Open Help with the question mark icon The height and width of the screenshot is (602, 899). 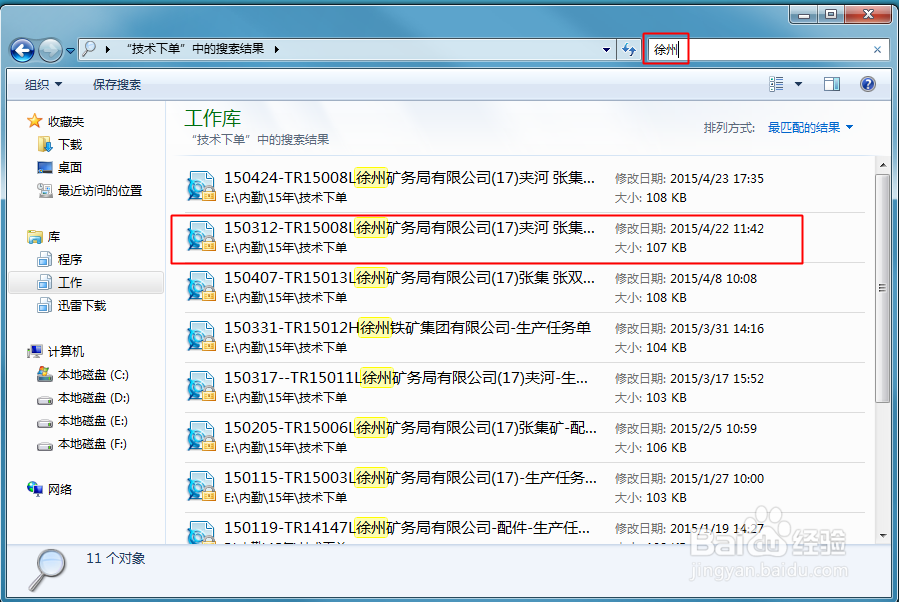tap(867, 84)
